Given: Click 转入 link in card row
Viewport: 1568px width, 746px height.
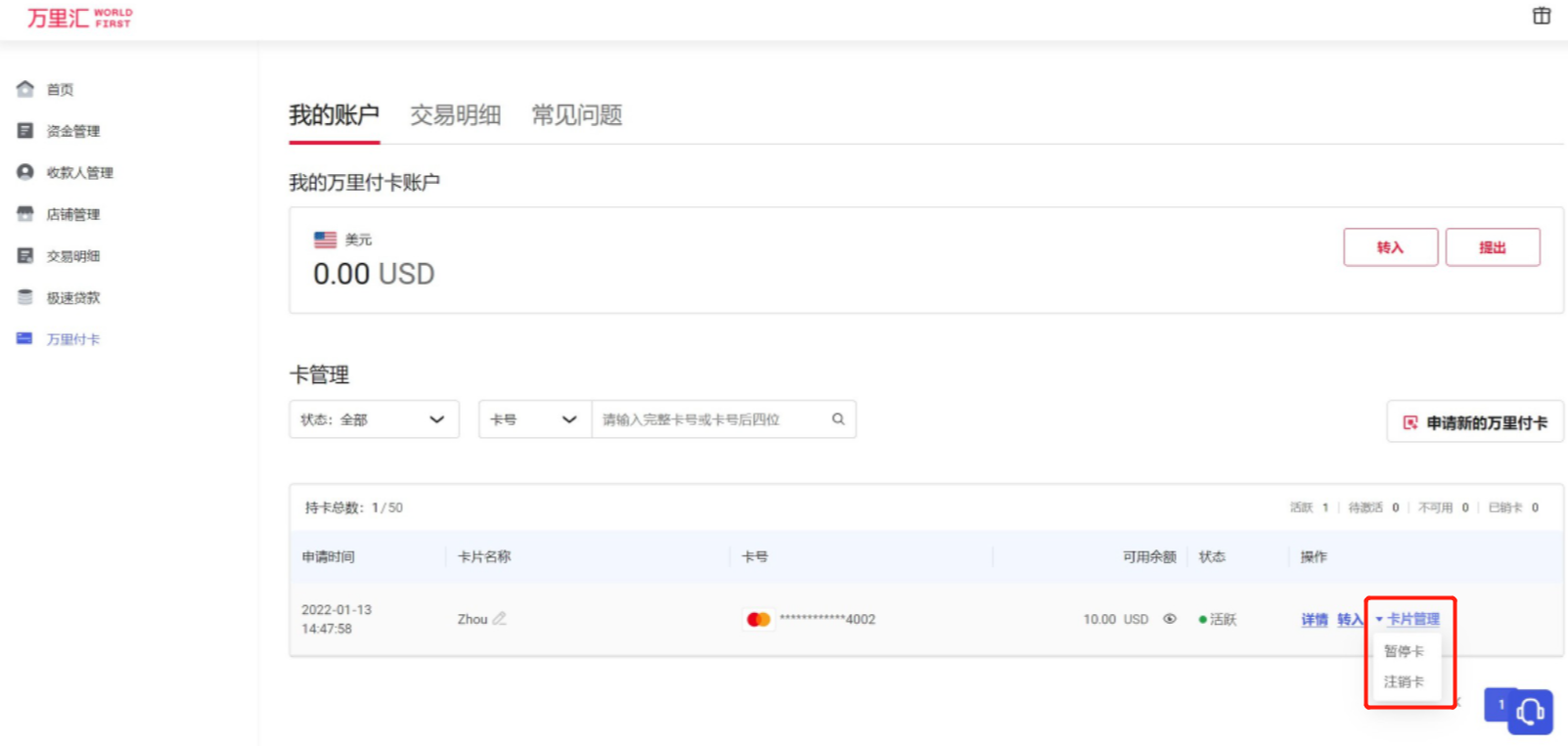Looking at the screenshot, I should pyautogui.click(x=1350, y=620).
